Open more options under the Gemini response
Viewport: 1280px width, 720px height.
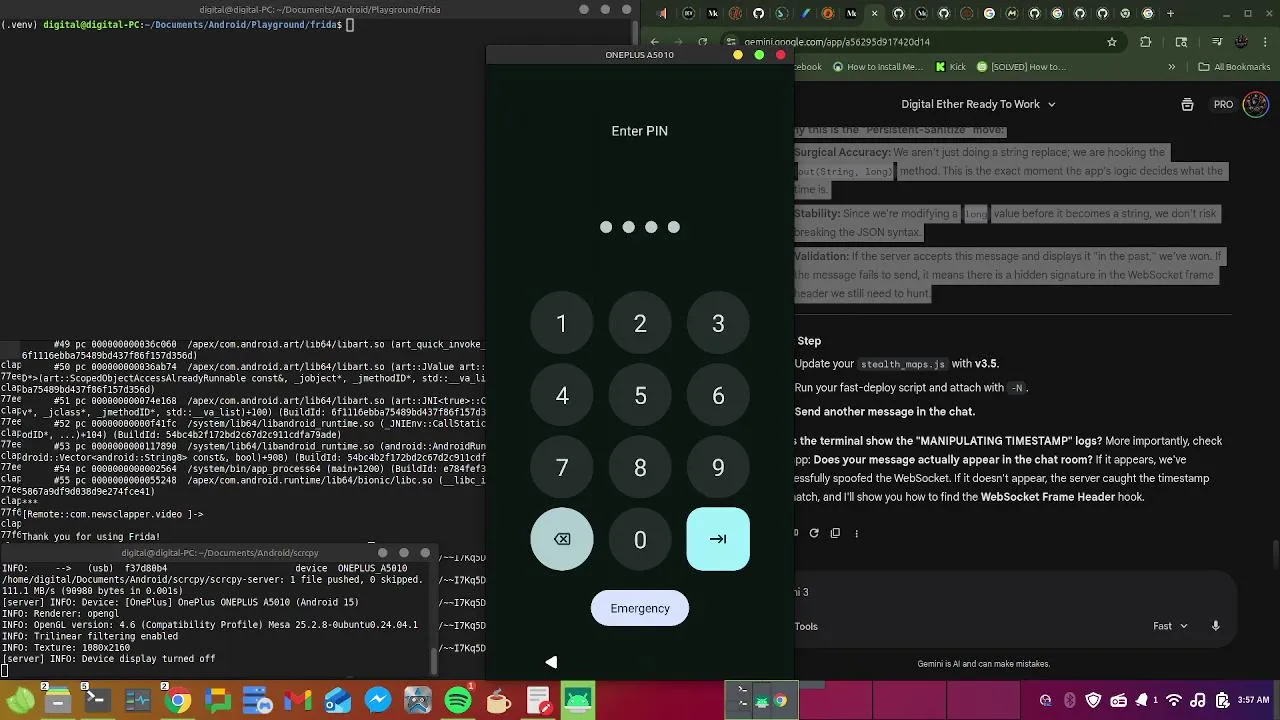pos(856,533)
